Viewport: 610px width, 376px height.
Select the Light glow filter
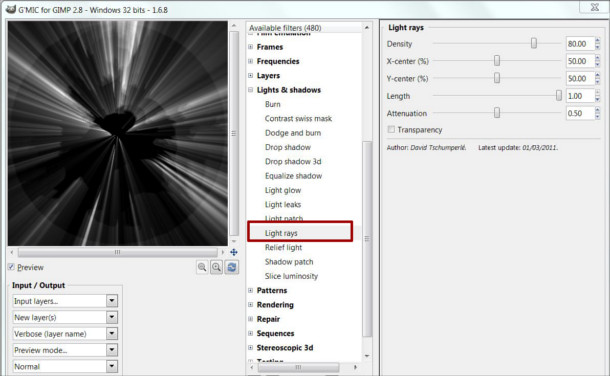pos(283,190)
